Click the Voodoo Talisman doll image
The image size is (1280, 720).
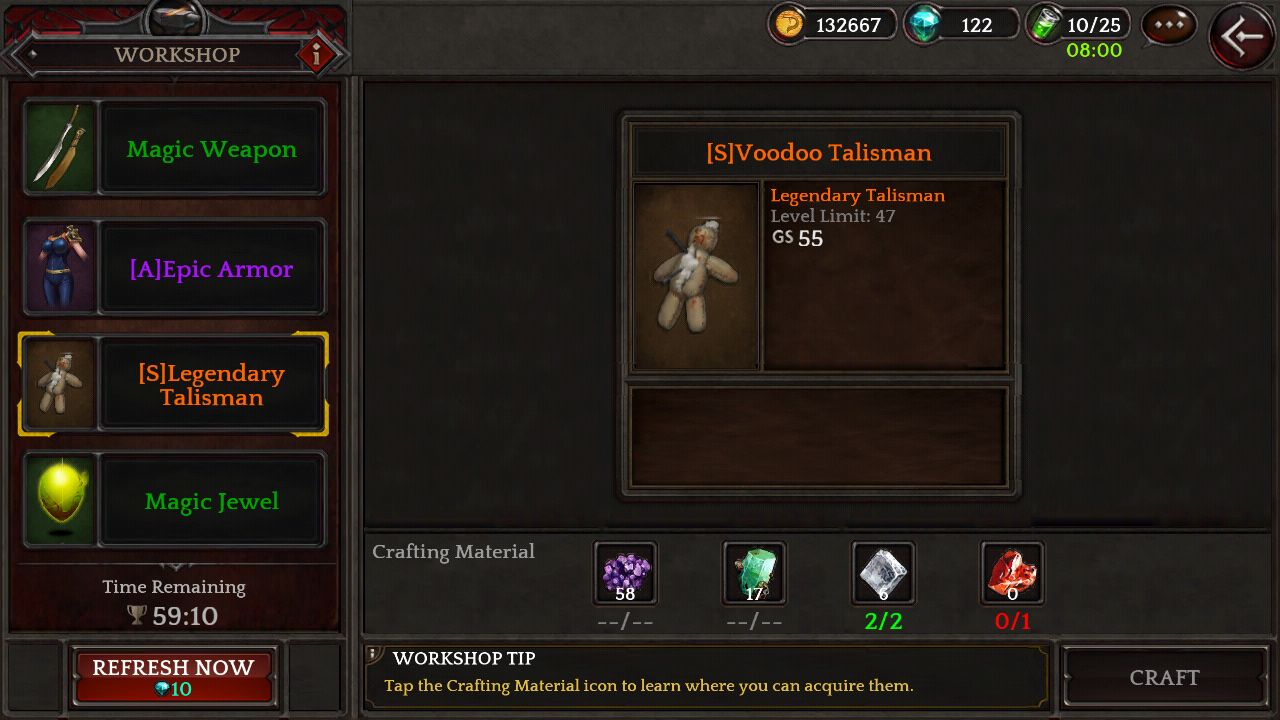tap(696, 276)
